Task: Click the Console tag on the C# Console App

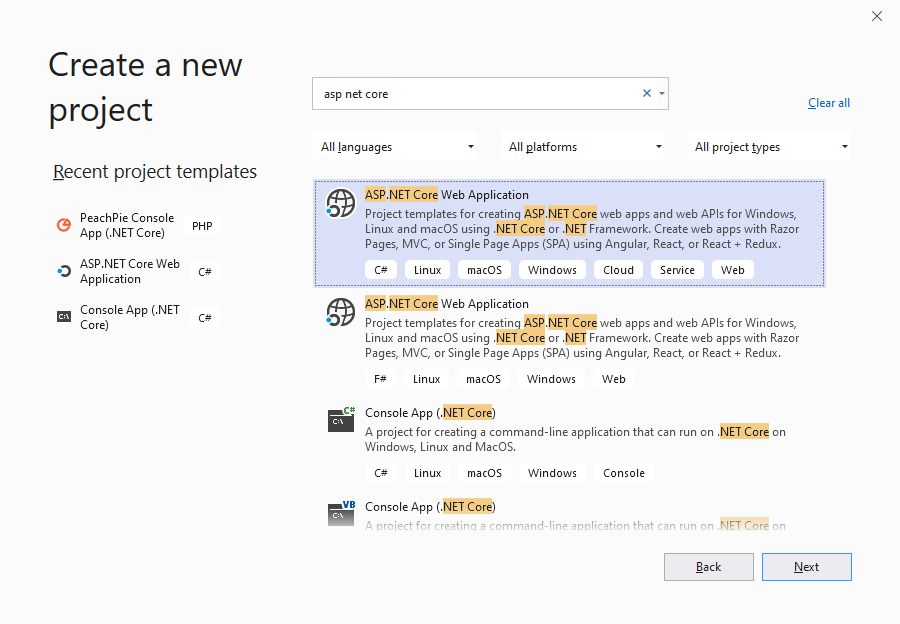Action: coord(624,473)
